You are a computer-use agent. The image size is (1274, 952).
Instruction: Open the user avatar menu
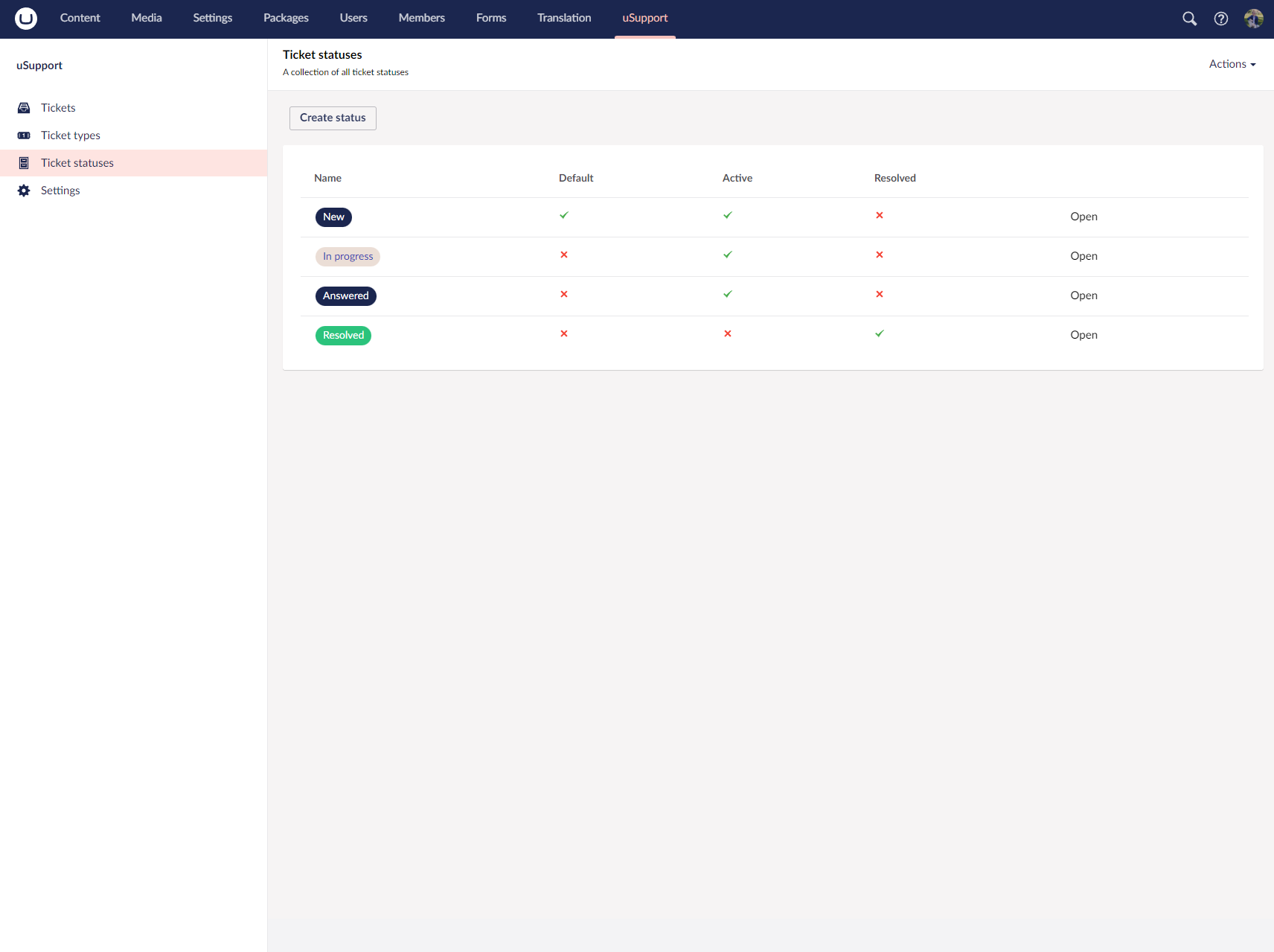click(1253, 19)
